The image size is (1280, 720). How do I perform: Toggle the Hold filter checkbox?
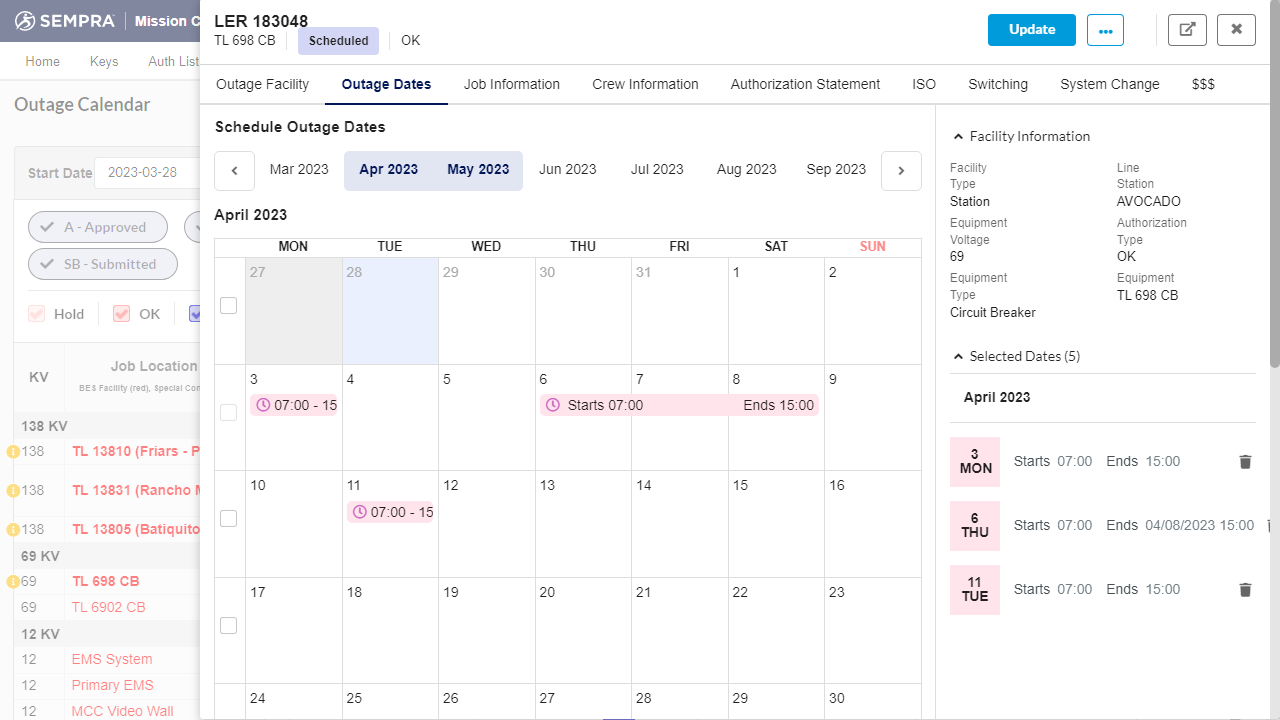(x=36, y=313)
